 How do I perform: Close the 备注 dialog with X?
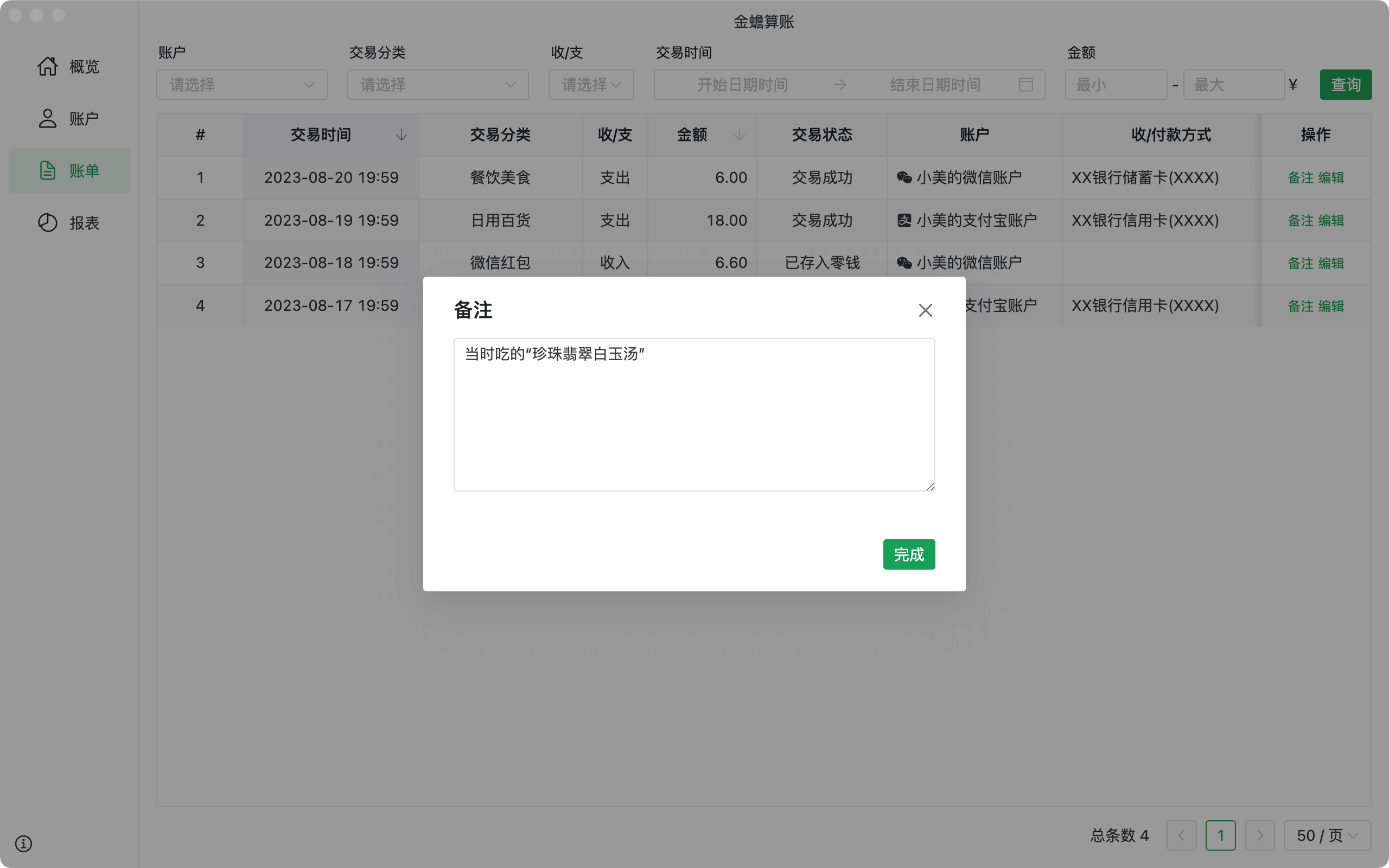point(925,310)
